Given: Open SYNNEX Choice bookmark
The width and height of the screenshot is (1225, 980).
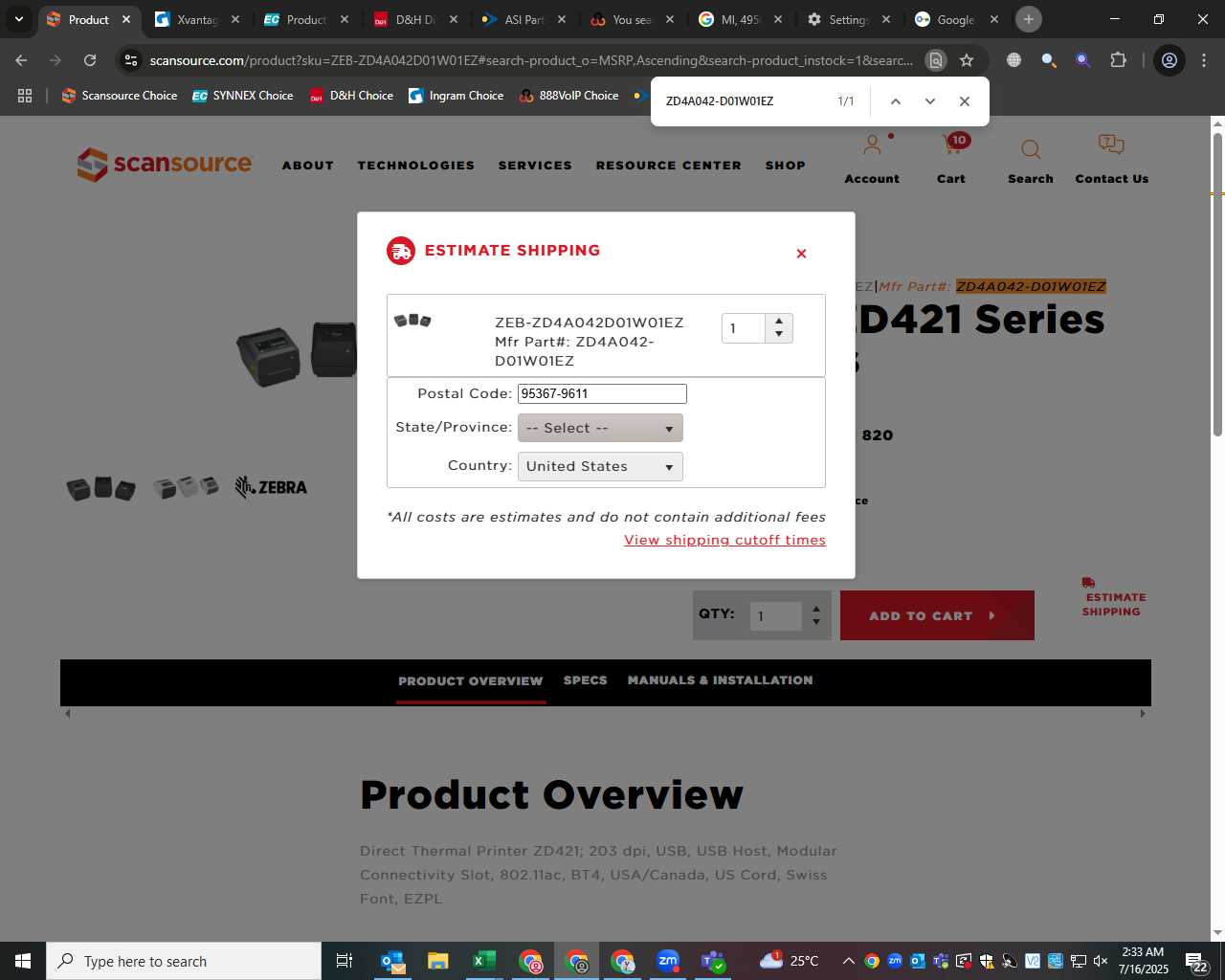Looking at the screenshot, I should click(x=243, y=96).
